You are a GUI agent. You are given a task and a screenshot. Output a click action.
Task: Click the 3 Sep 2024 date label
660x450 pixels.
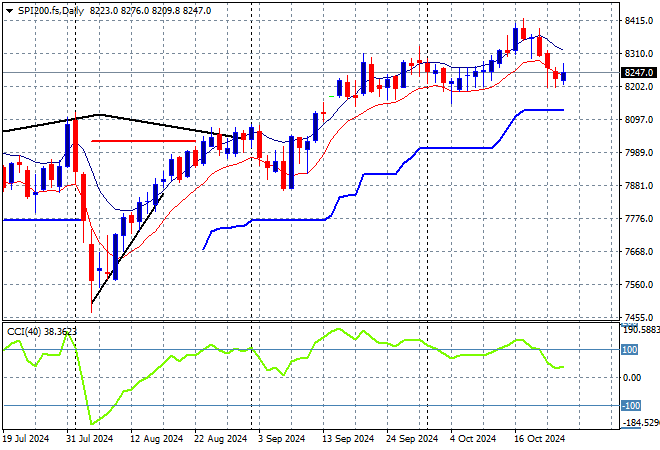click(281, 439)
